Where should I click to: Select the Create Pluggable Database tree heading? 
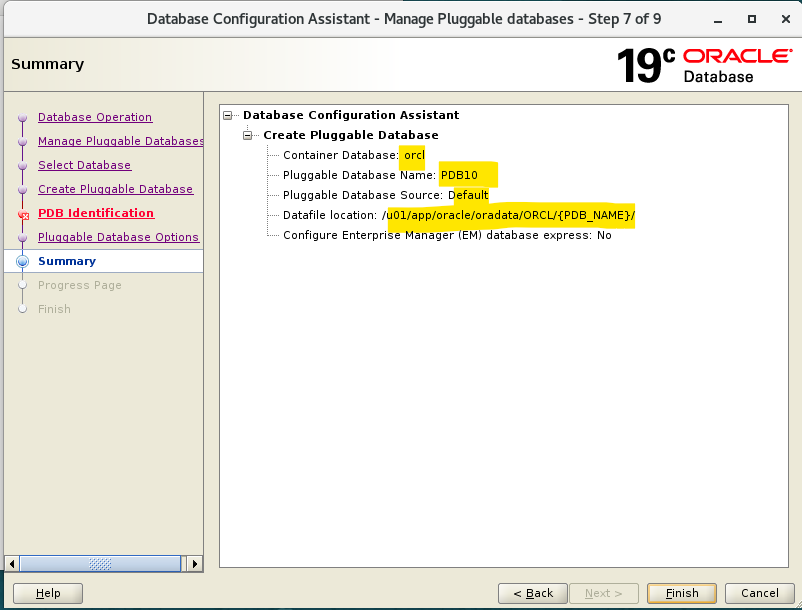[x=351, y=135]
